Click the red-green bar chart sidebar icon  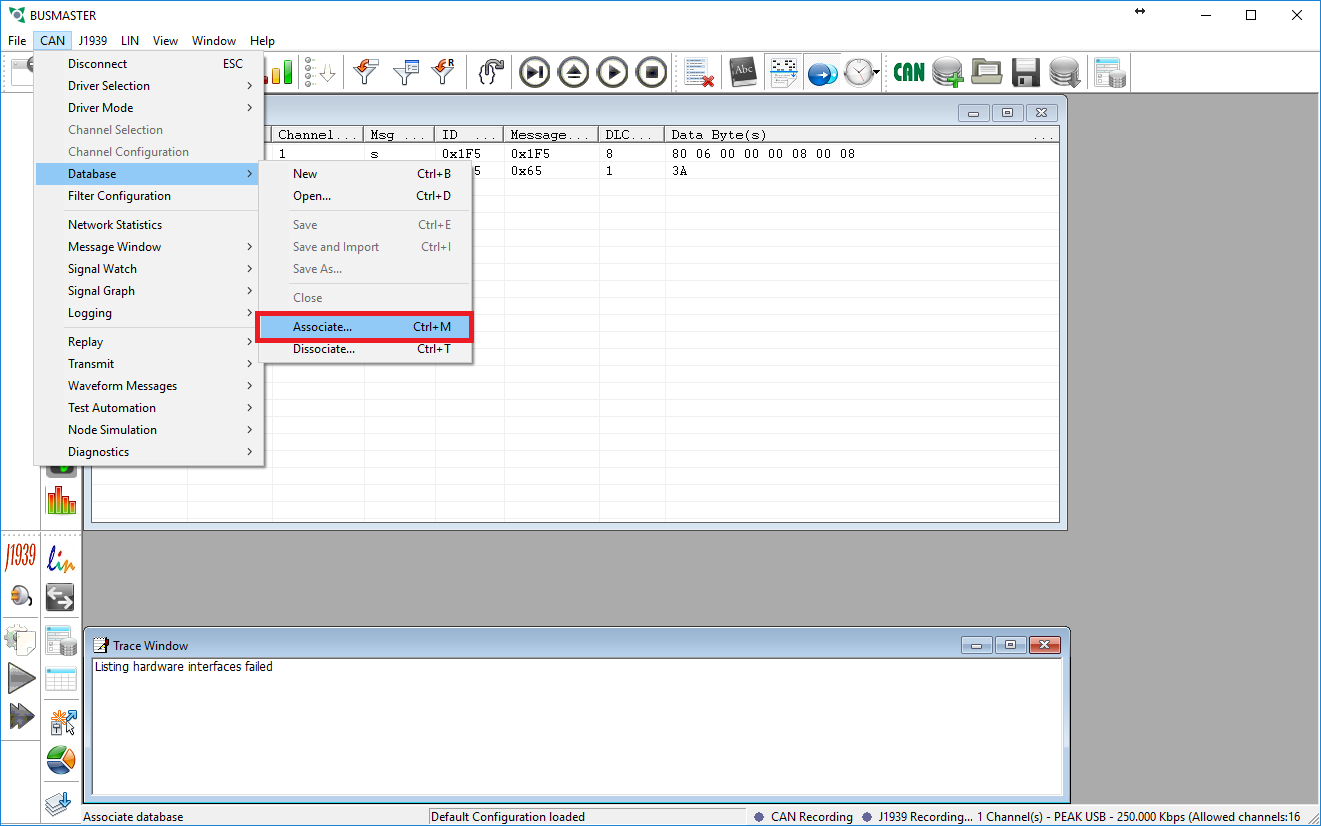click(x=61, y=500)
